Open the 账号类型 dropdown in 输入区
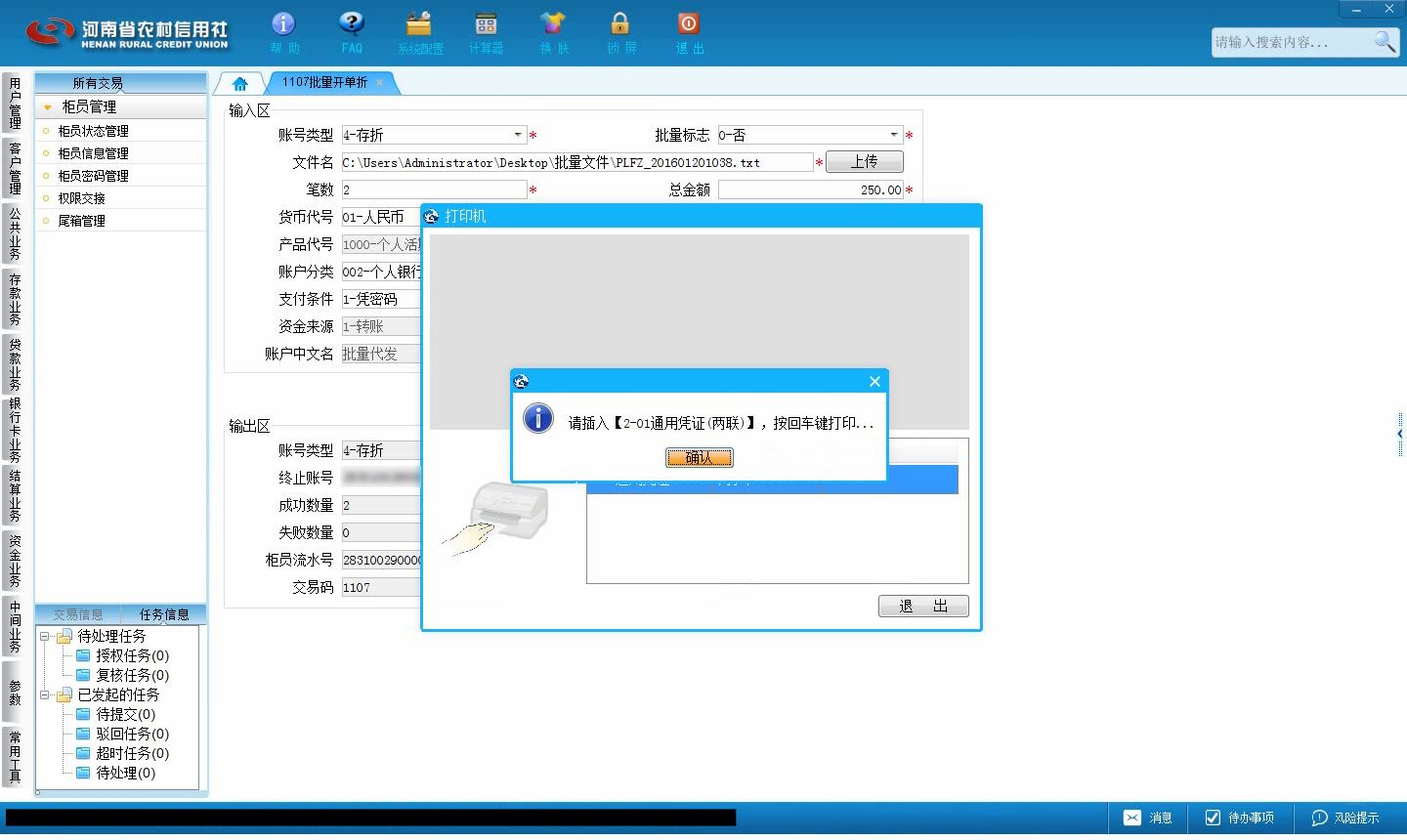 click(518, 135)
